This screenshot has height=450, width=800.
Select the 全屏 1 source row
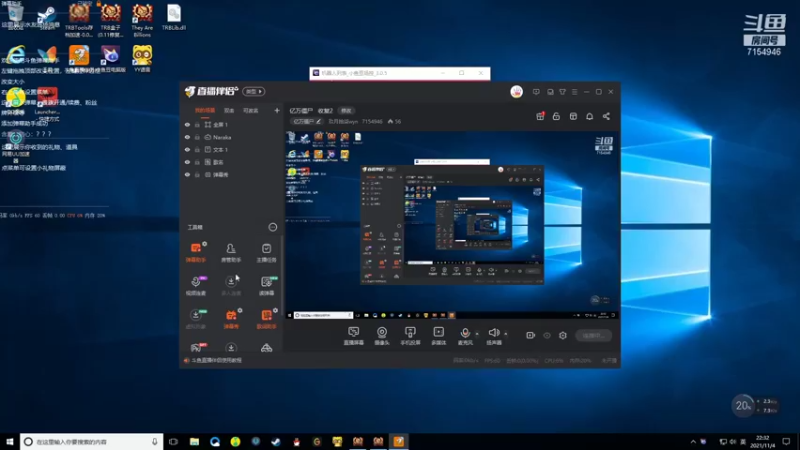click(x=231, y=124)
